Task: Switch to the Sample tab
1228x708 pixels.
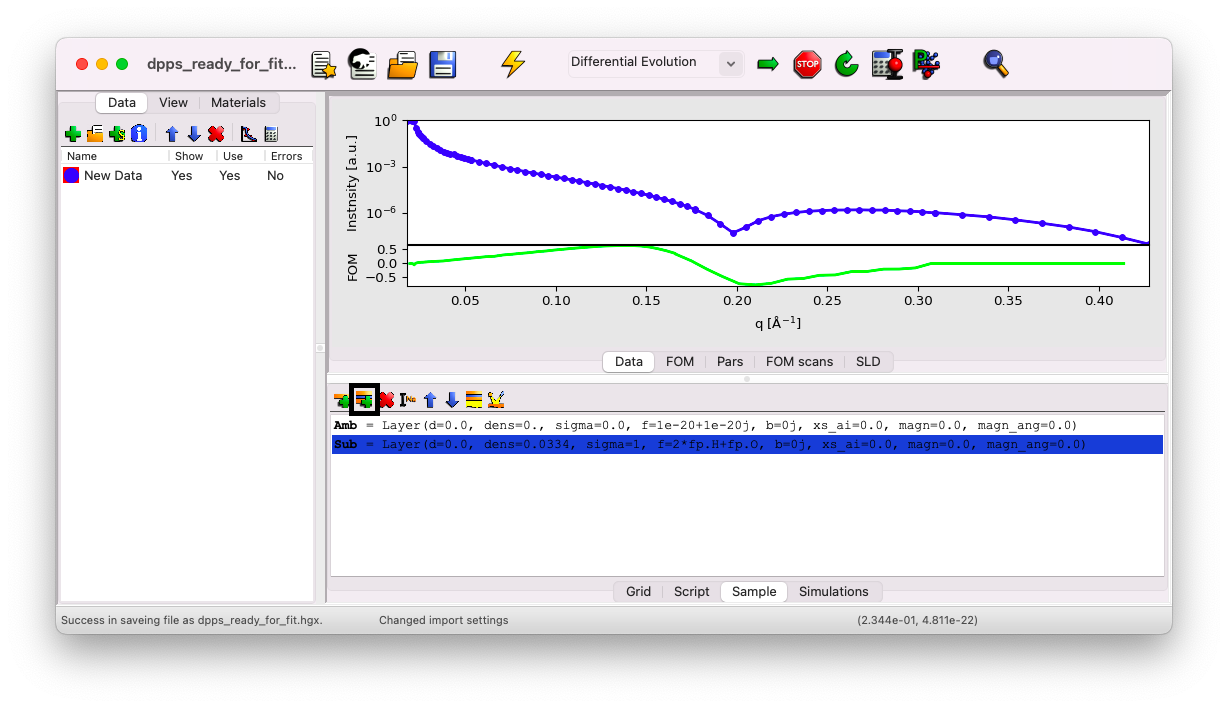Action: [x=754, y=591]
